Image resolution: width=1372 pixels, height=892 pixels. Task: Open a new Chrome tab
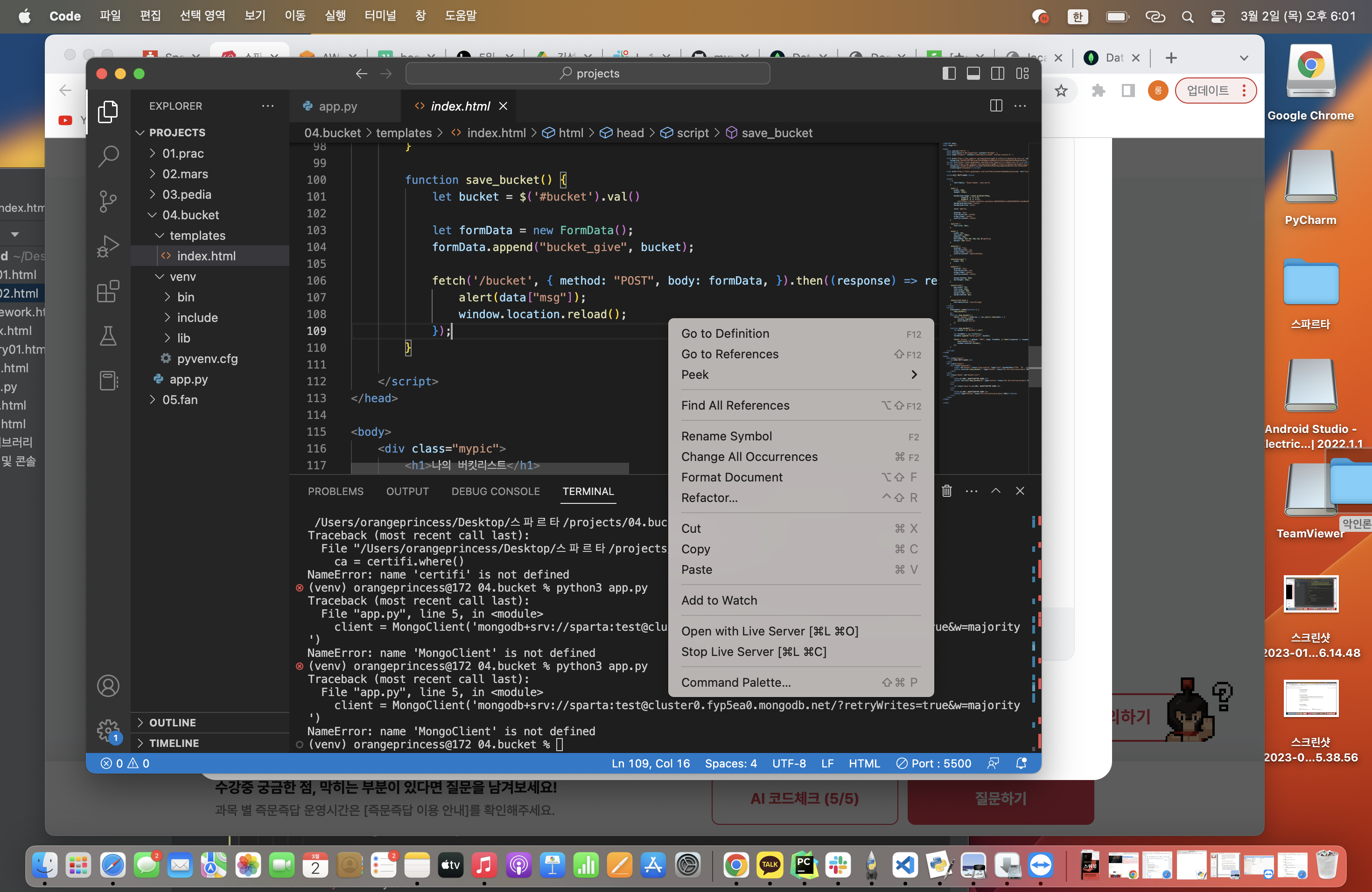tap(1170, 58)
